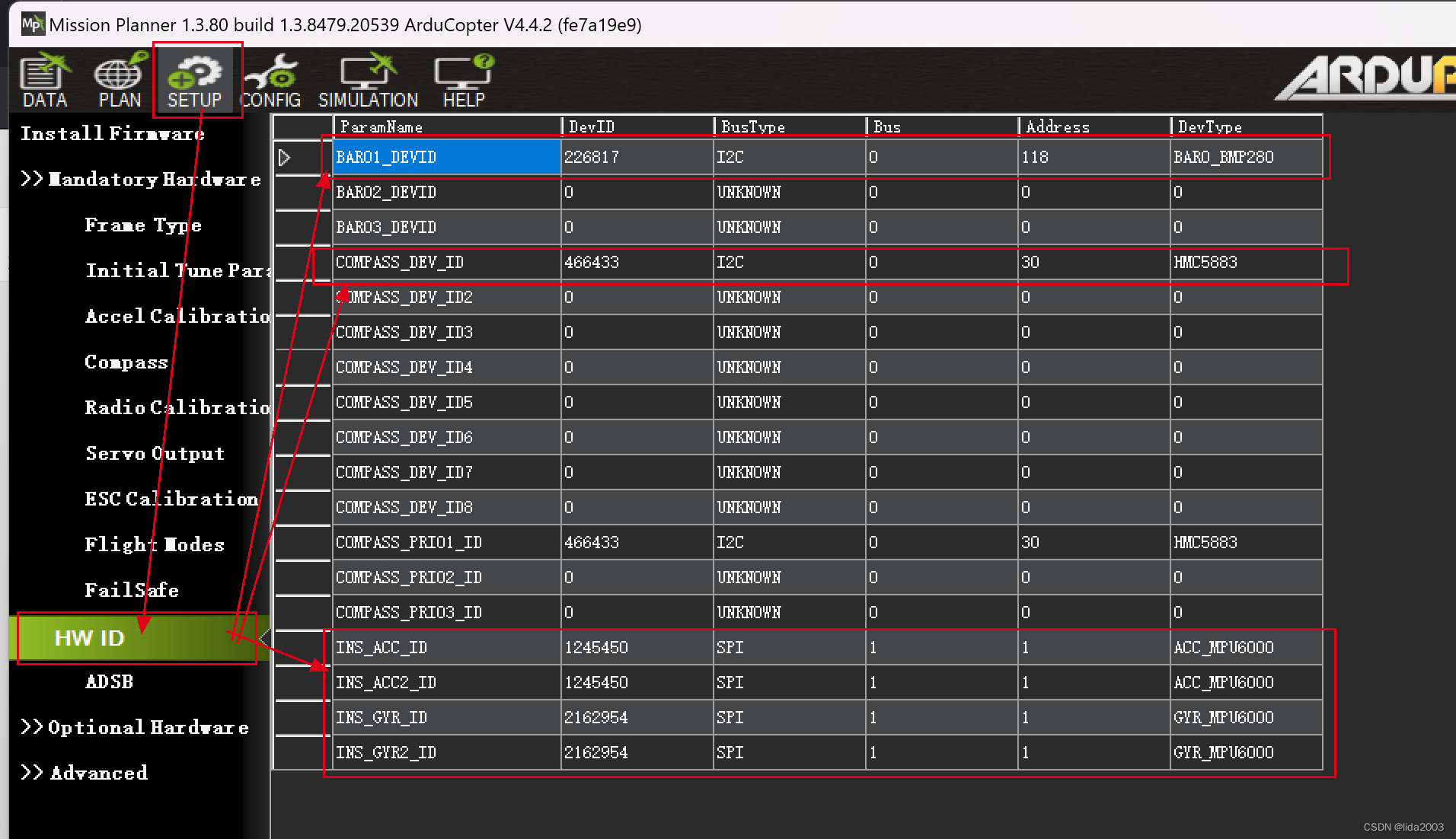Open Install Firmware section
This screenshot has width=1456, height=839.
113,134
